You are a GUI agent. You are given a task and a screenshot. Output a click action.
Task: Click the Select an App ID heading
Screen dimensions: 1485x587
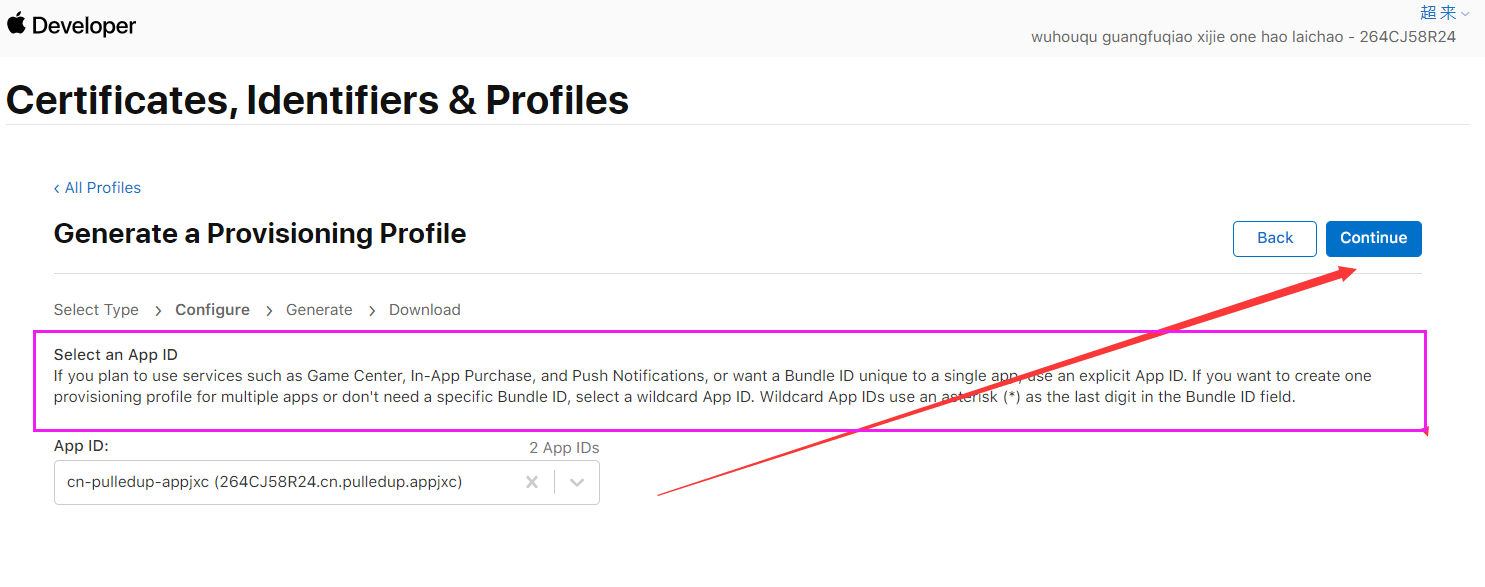point(115,355)
